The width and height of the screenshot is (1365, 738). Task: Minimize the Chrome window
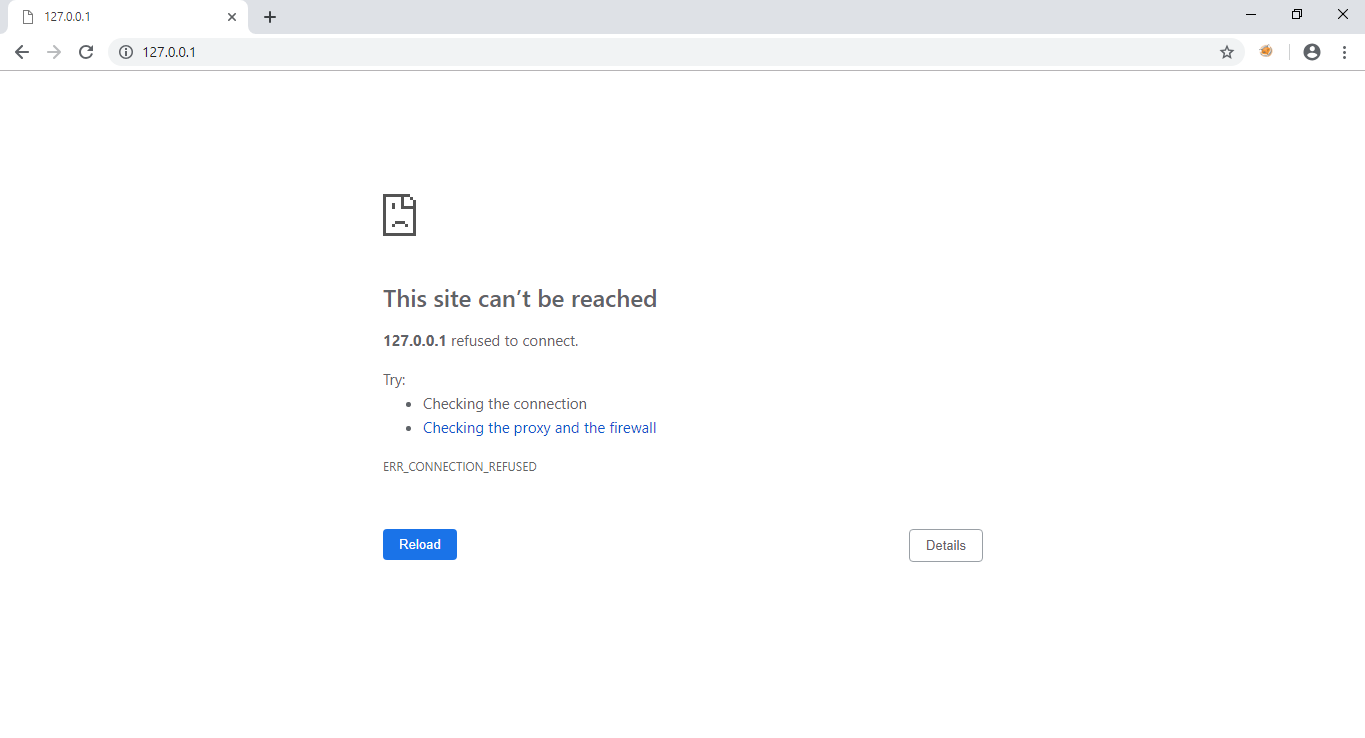(1251, 15)
